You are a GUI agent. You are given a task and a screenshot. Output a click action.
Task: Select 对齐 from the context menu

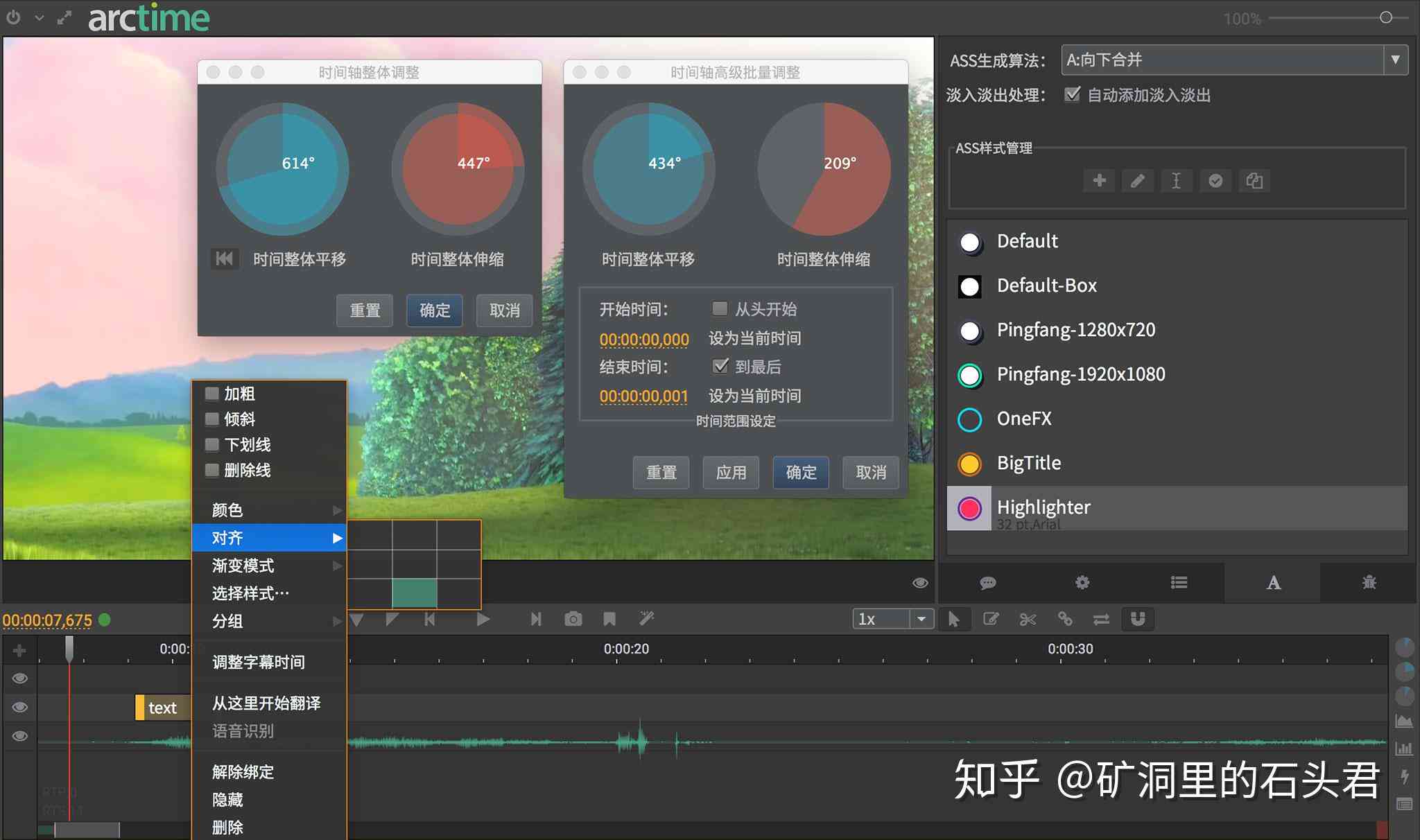[x=269, y=537]
